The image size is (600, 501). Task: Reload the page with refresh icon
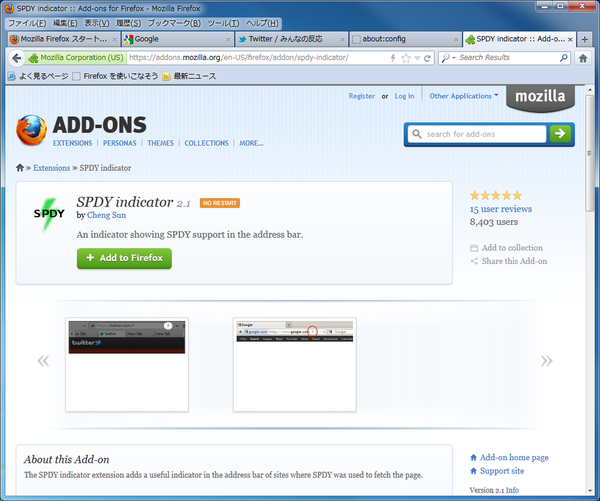(427, 58)
